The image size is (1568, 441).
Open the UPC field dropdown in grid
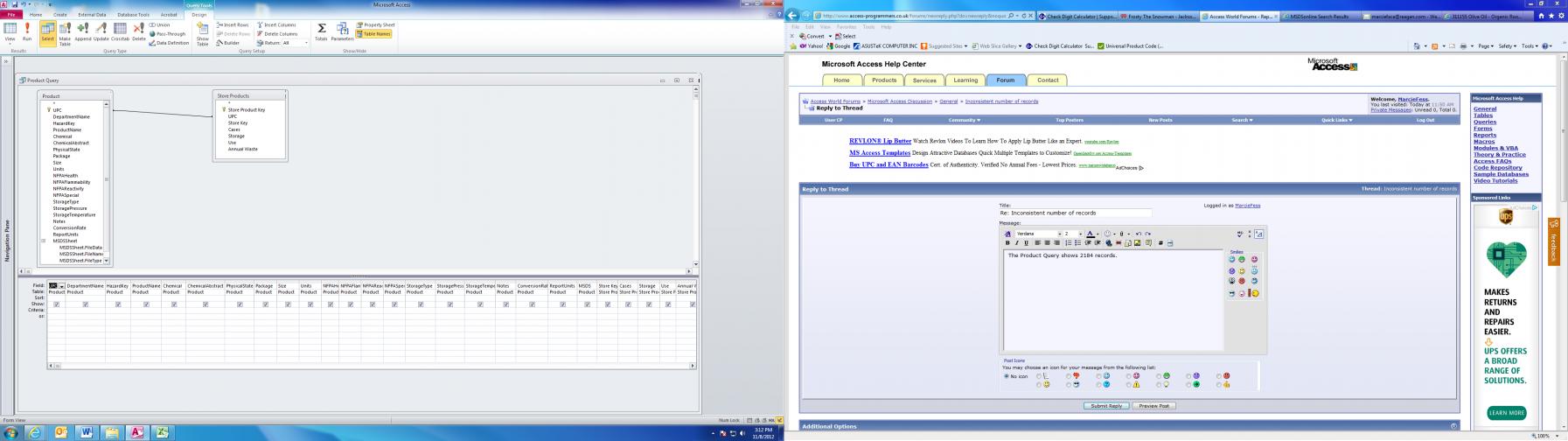[61, 285]
